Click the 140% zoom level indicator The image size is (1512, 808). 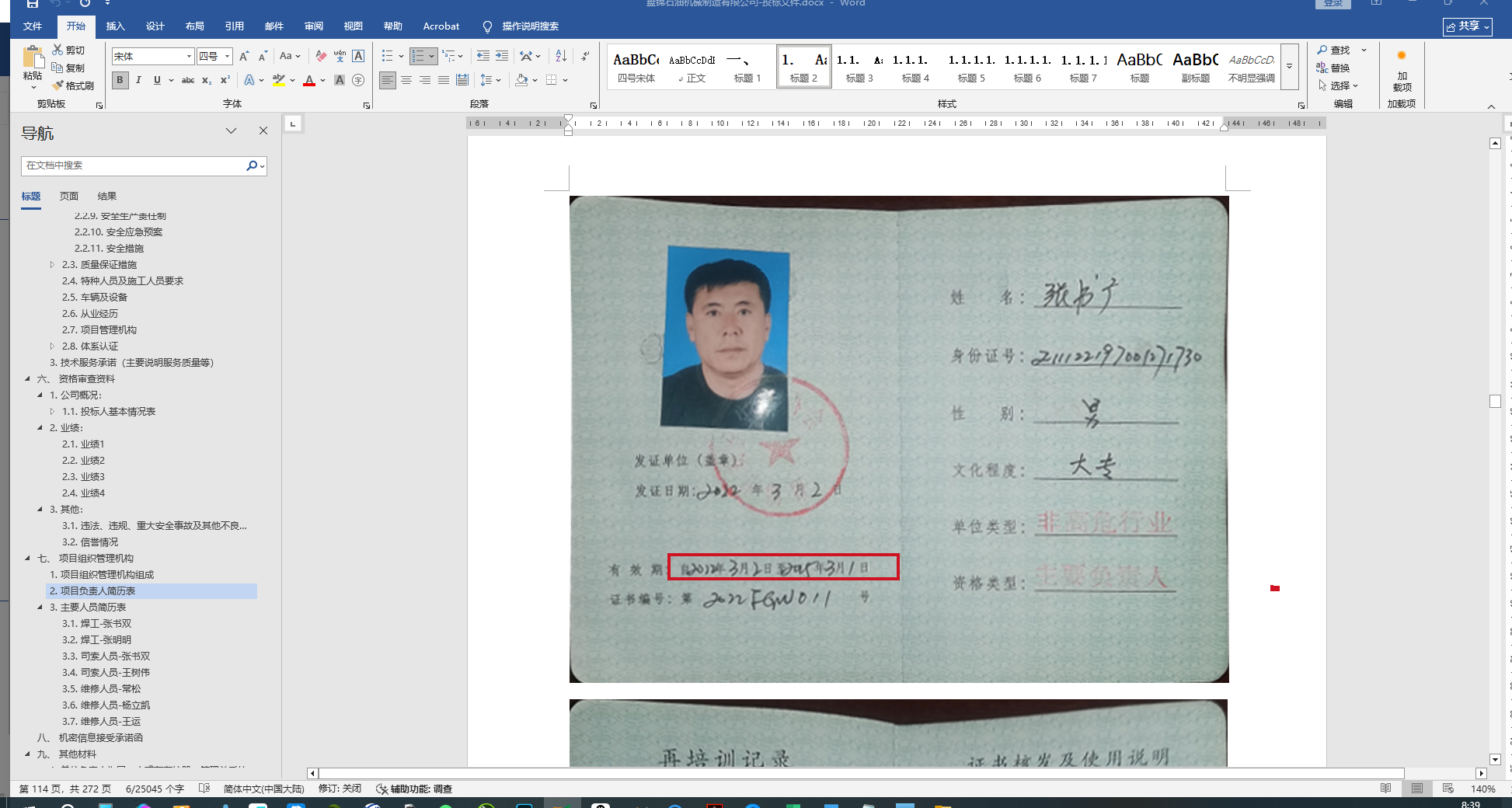1482,789
